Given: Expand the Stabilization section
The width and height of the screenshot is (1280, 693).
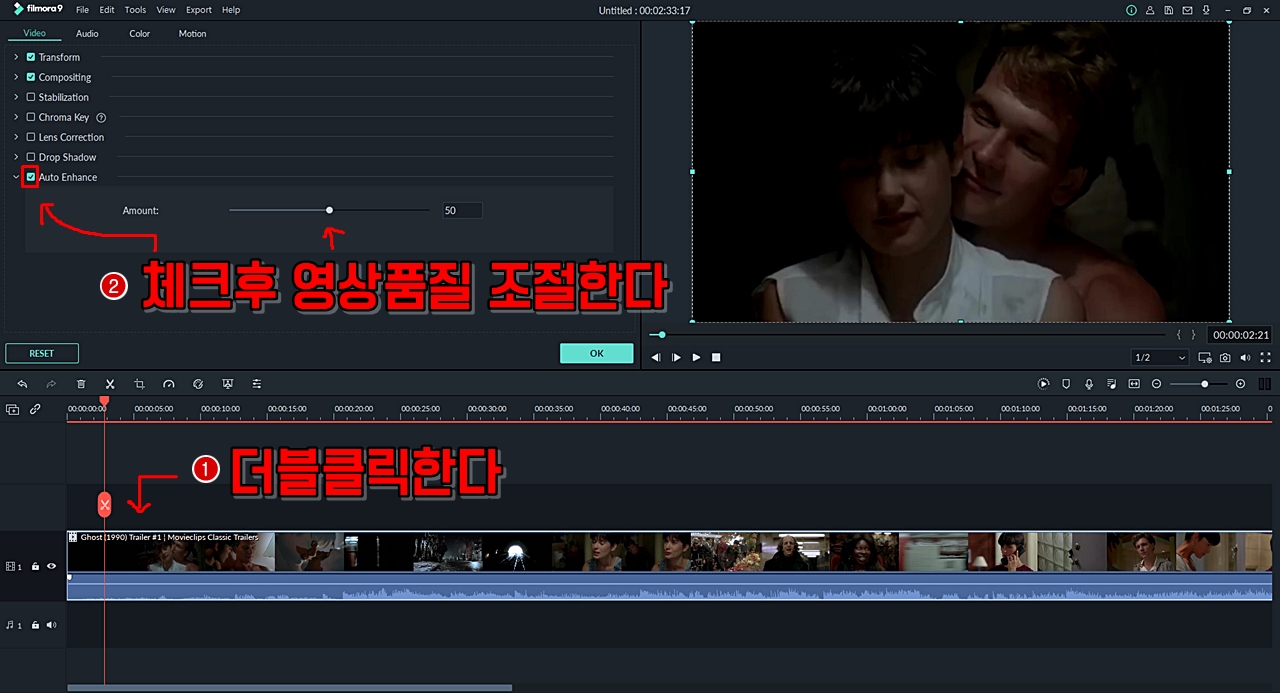Looking at the screenshot, I should click(x=16, y=97).
